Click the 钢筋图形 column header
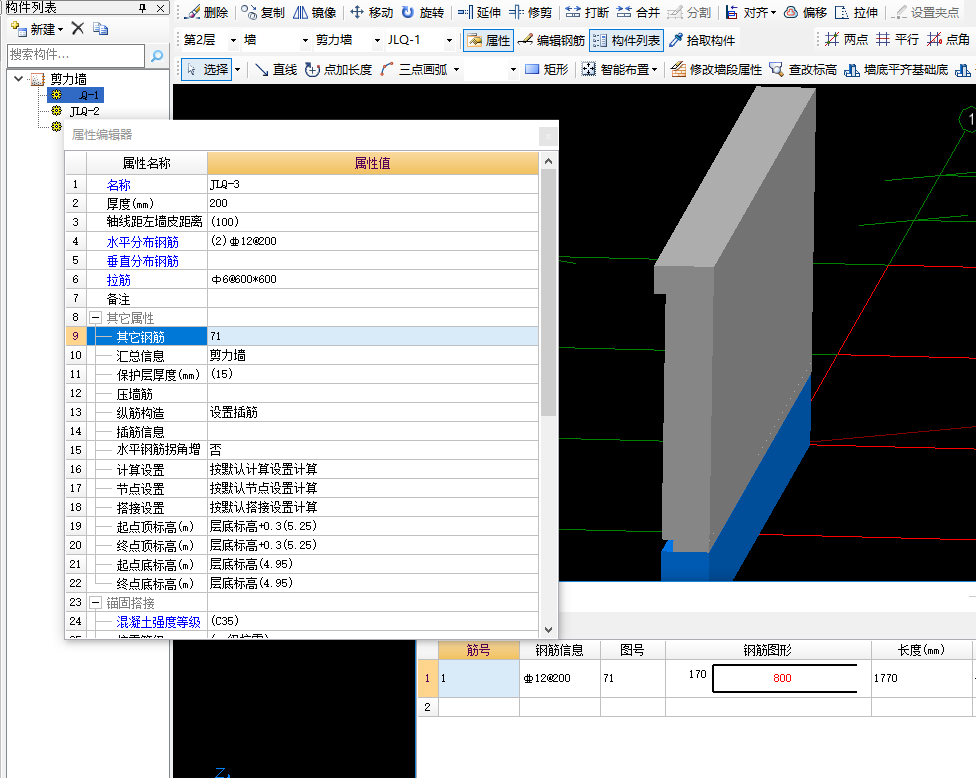The width and height of the screenshot is (976, 778). pos(767,650)
